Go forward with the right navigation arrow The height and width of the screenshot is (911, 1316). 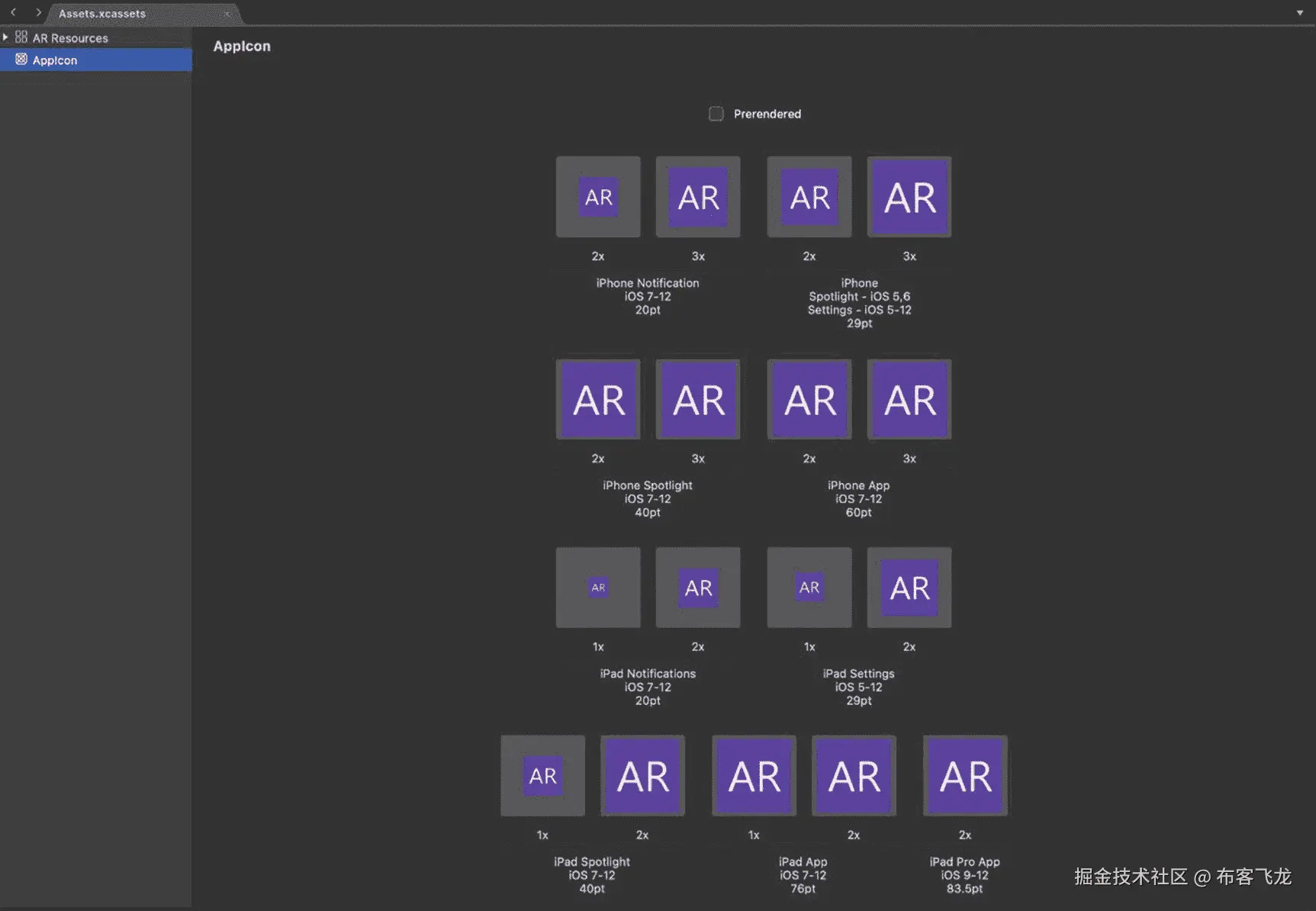(x=38, y=12)
